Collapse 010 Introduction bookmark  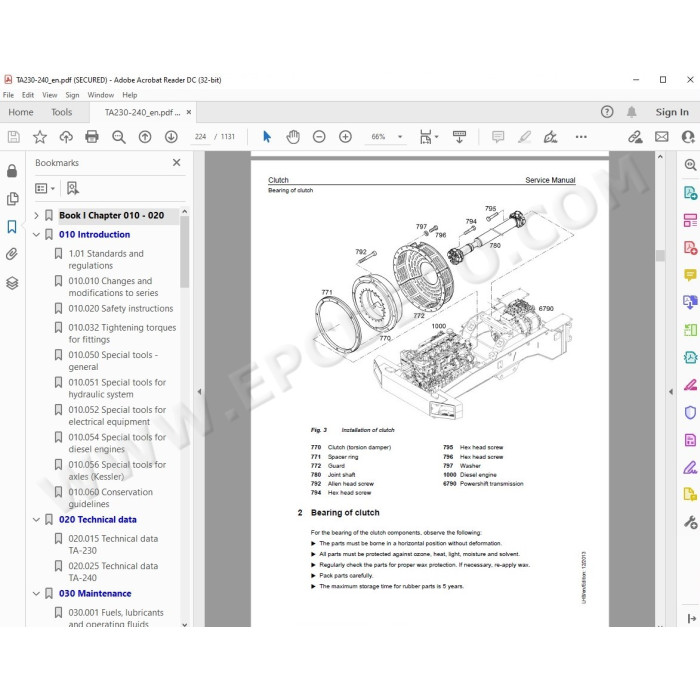click(x=36, y=234)
